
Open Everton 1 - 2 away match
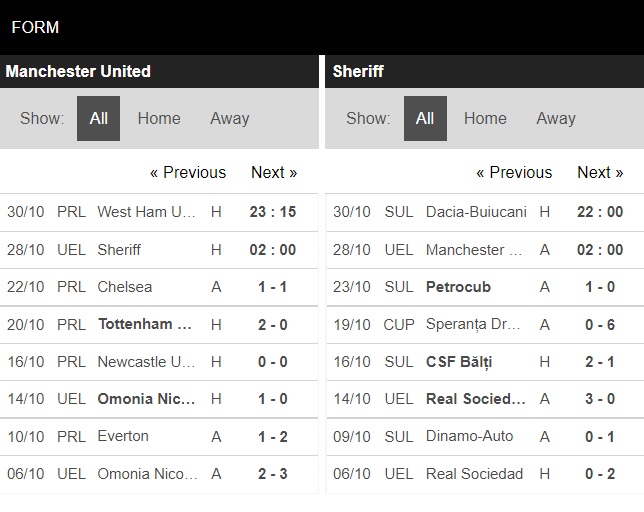pyautogui.click(x=159, y=436)
